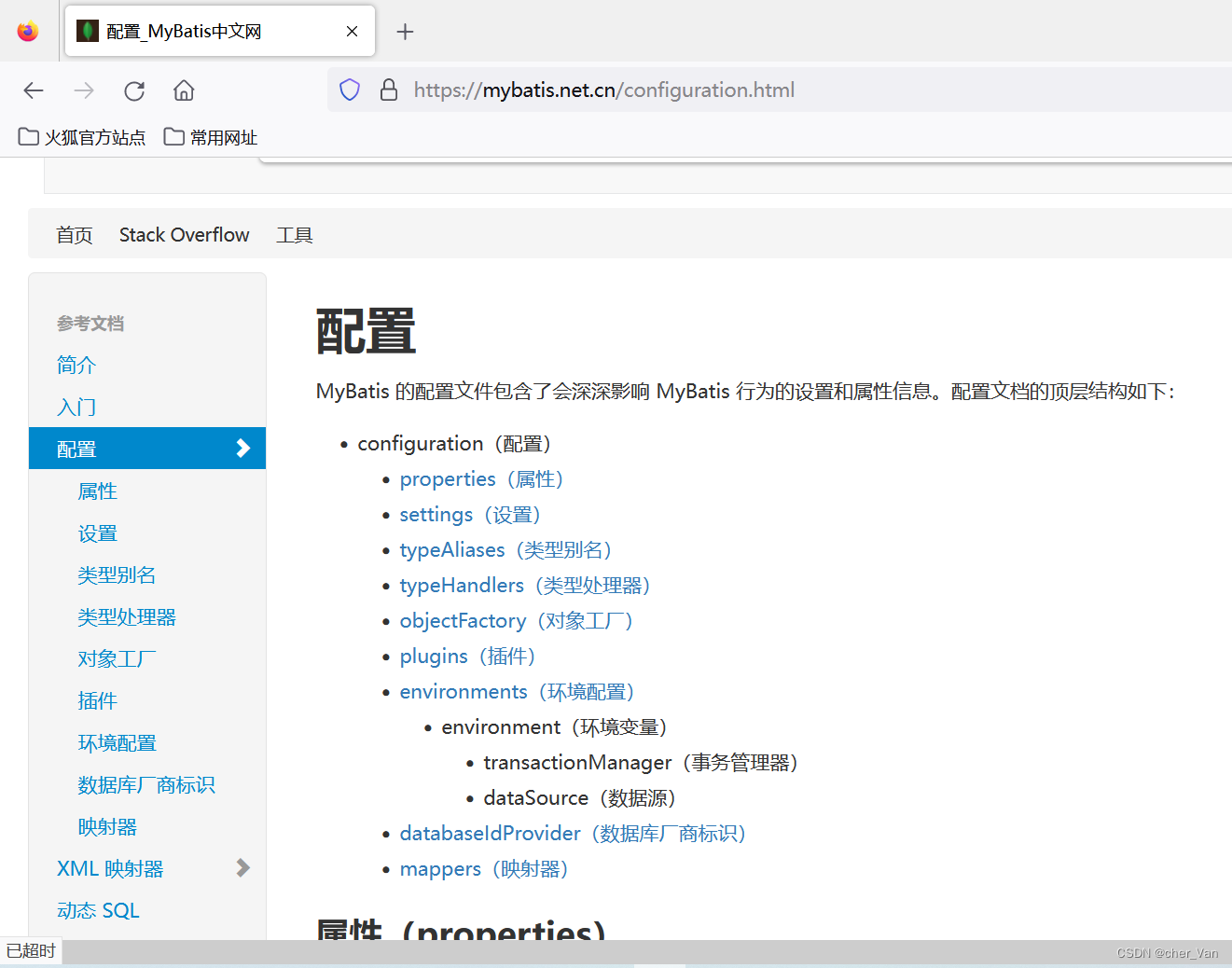Select the 配置_MyBatis中文网 browser tab
The image size is (1232, 968).
coord(220,31)
